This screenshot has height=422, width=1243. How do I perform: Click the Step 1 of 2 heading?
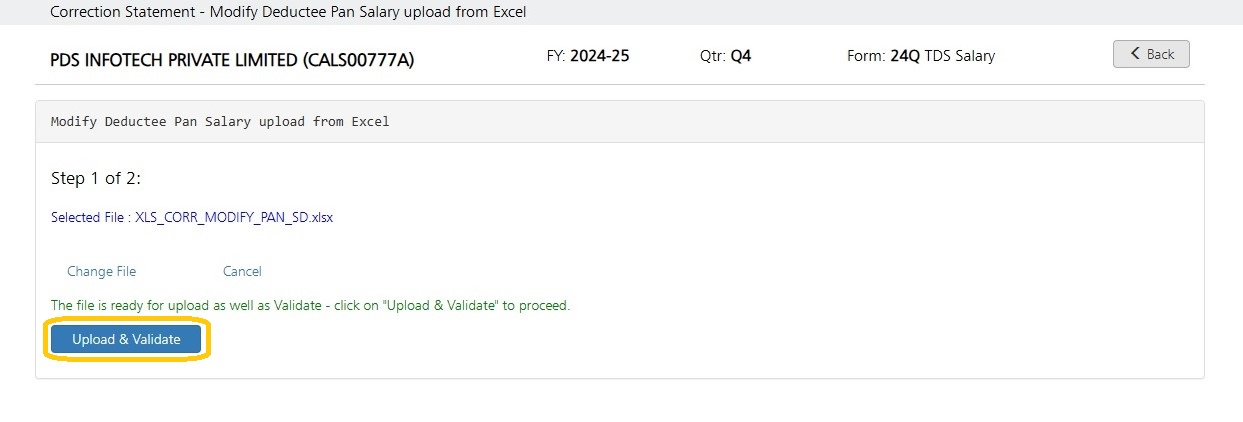(96, 178)
